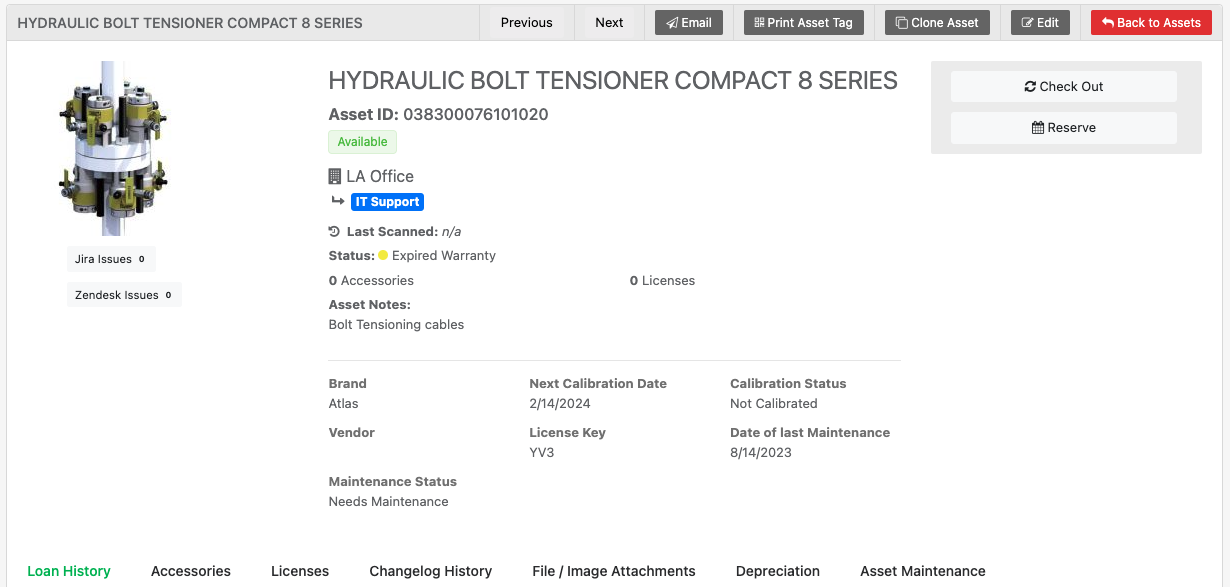Go to Previous asset

click(526, 22)
